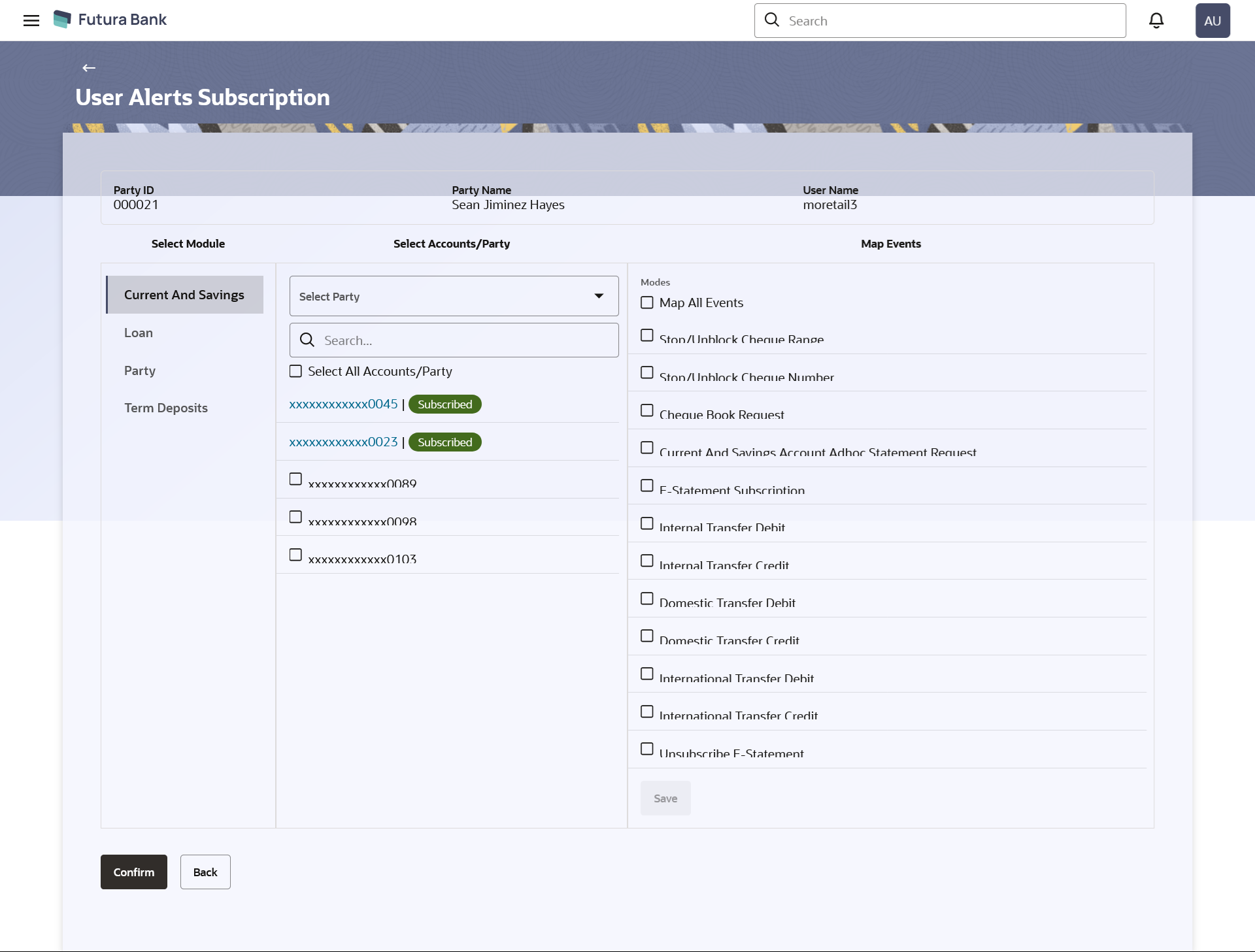Click the back arrow above page title
The width and height of the screenshot is (1255, 952).
[x=89, y=68]
